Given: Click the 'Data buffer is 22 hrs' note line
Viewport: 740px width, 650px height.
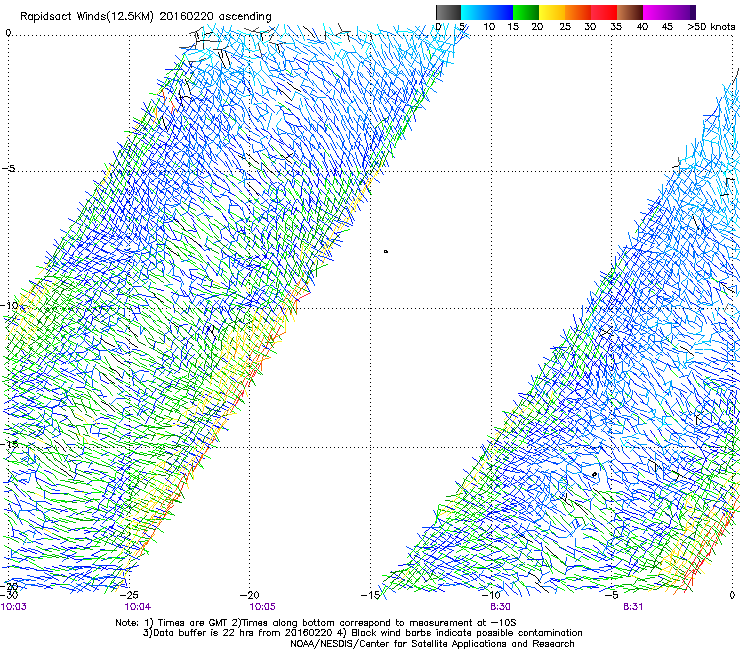Looking at the screenshot, I should pyautogui.click(x=362, y=633).
